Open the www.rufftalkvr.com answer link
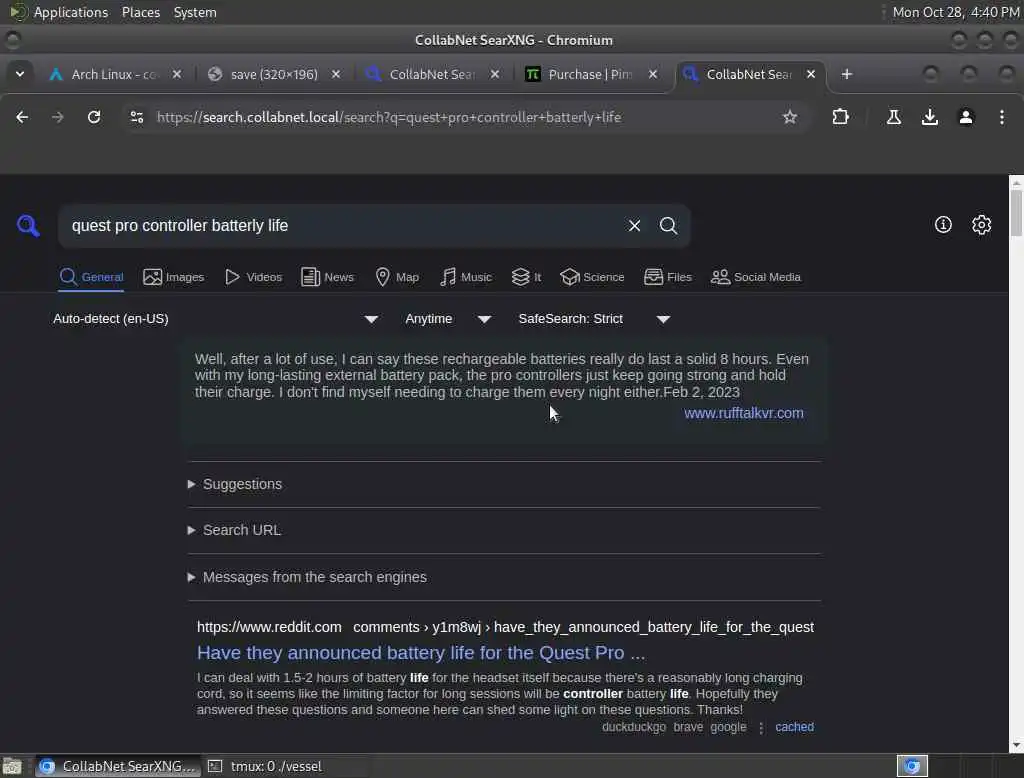 pyautogui.click(x=744, y=413)
